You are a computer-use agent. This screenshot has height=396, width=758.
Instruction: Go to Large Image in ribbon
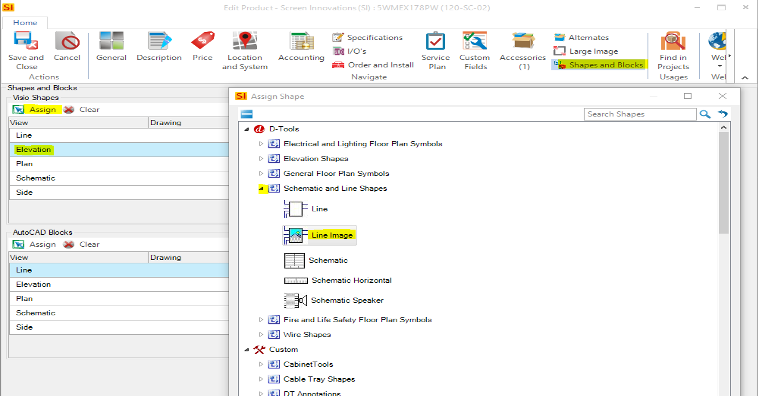click(586, 51)
